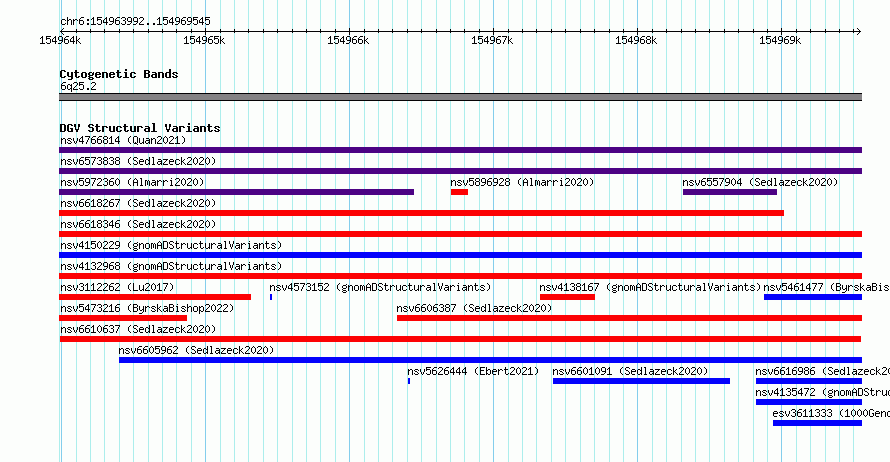This screenshot has height=462, width=890.
Task: Click the nsv4573152 (gnomADStructuralVariants) label
Action: pos(380,287)
